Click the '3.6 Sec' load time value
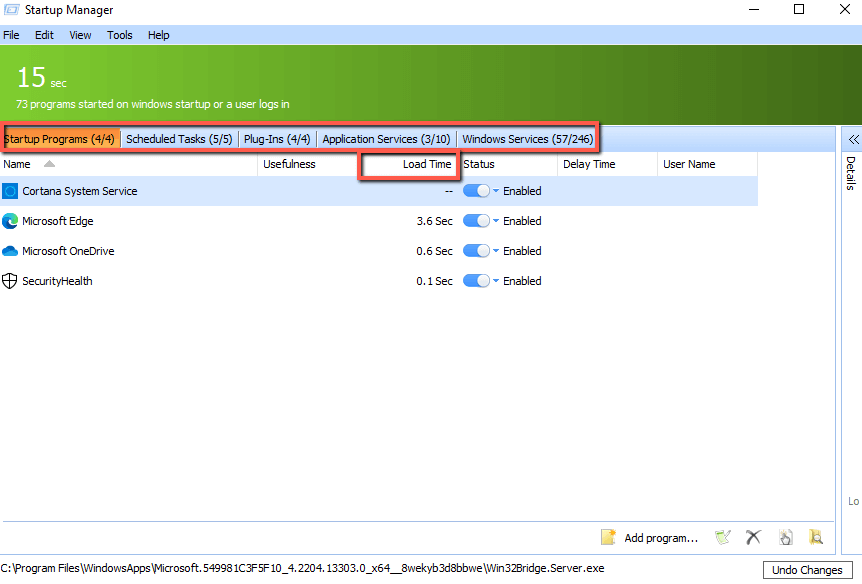Viewport: 862px width, 584px height. click(434, 221)
